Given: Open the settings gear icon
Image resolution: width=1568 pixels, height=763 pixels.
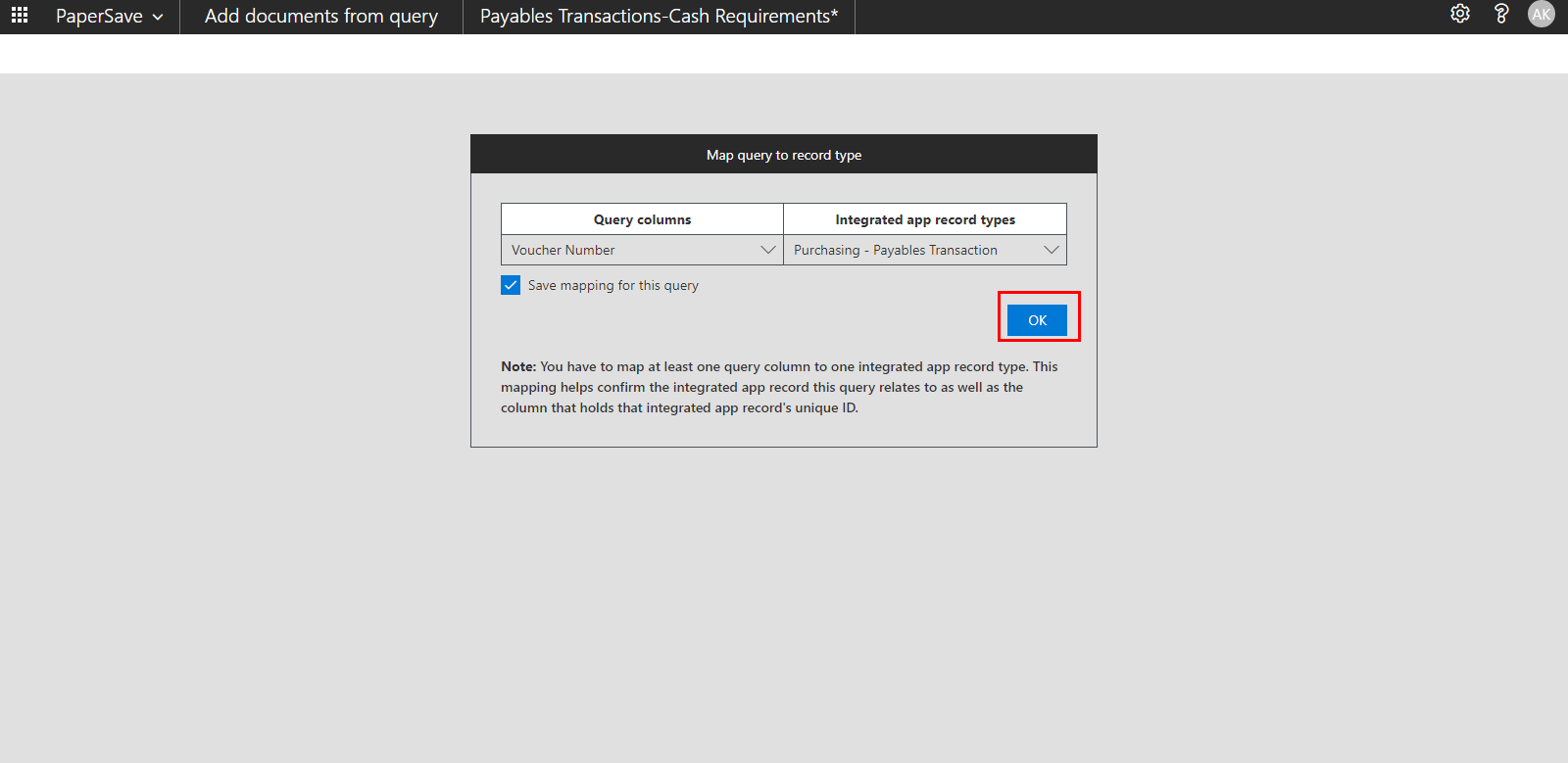Looking at the screenshot, I should point(1460,14).
